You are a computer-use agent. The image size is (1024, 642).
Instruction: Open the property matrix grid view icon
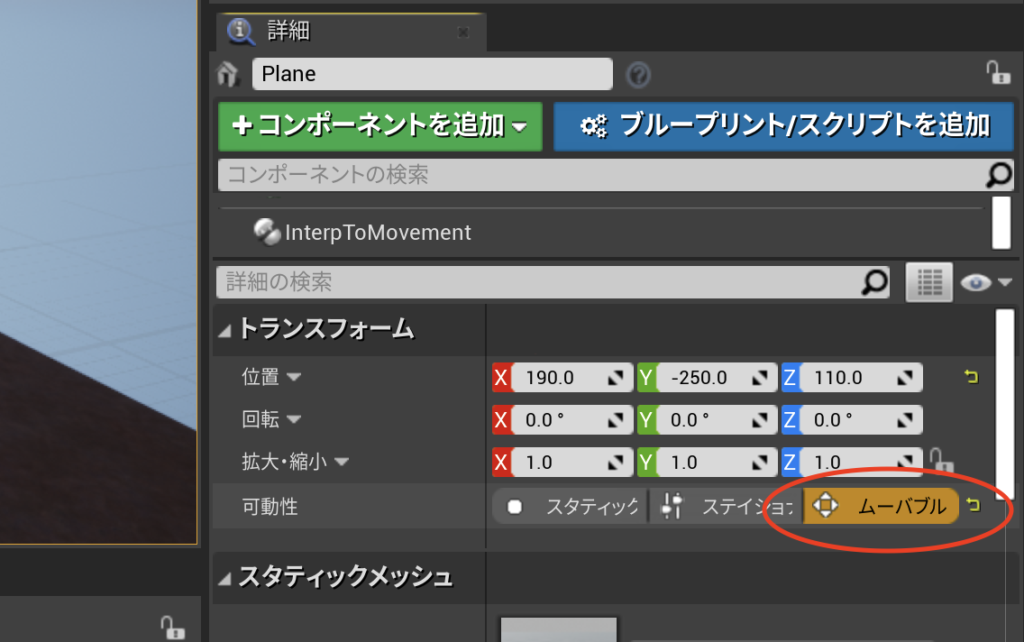(x=929, y=283)
